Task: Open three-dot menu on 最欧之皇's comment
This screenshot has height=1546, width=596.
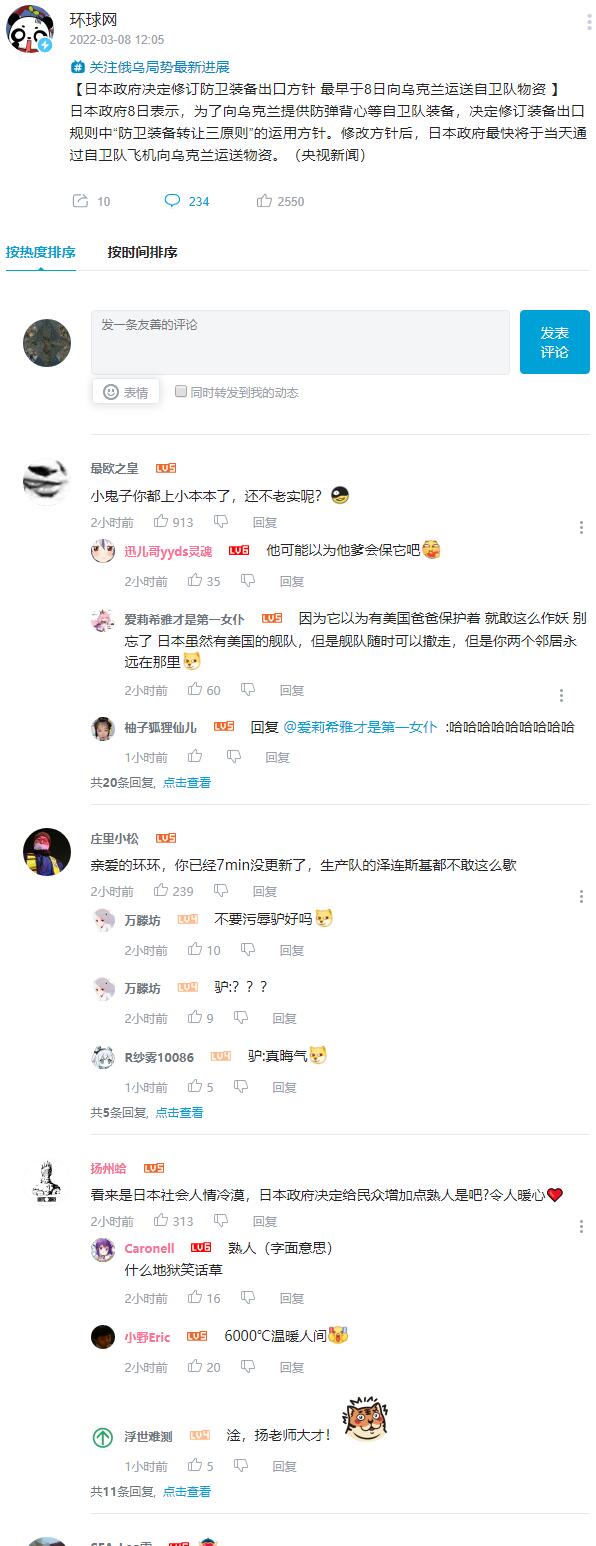Action: pyautogui.click(x=582, y=527)
